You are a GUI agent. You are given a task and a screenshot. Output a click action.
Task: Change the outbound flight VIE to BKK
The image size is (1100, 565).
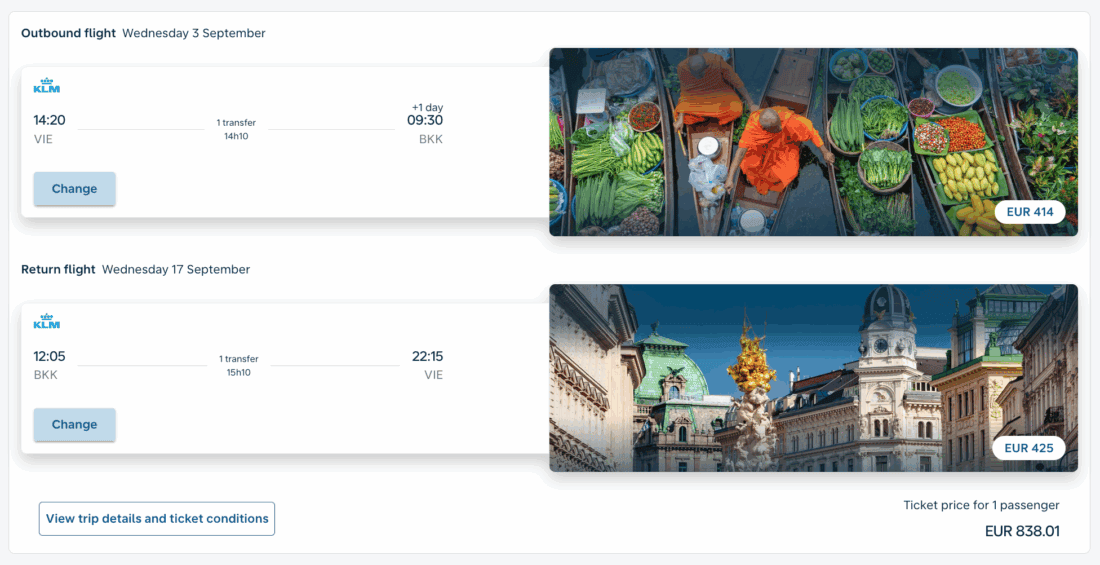[74, 189]
